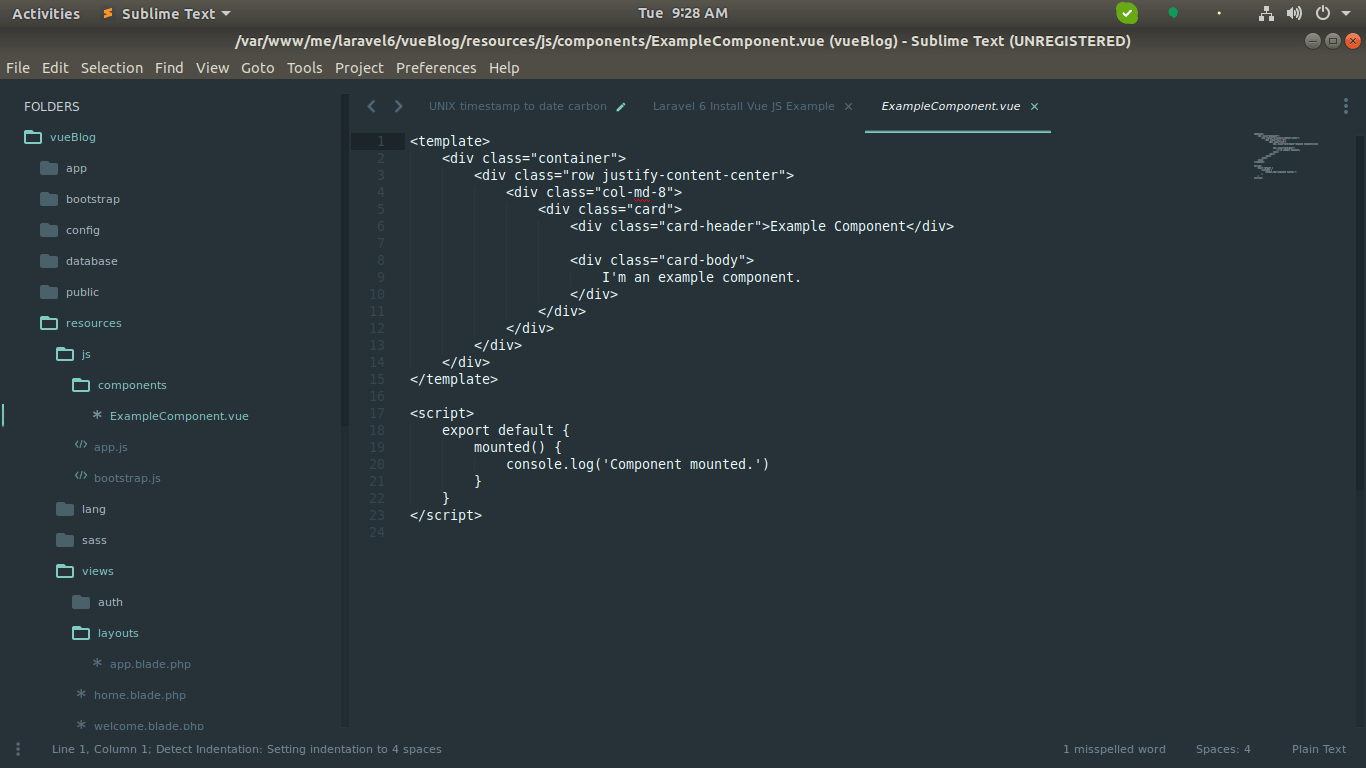Image resolution: width=1366 pixels, height=768 pixels.
Task: Open the tab bar three-dots context menu
Action: 1345,106
